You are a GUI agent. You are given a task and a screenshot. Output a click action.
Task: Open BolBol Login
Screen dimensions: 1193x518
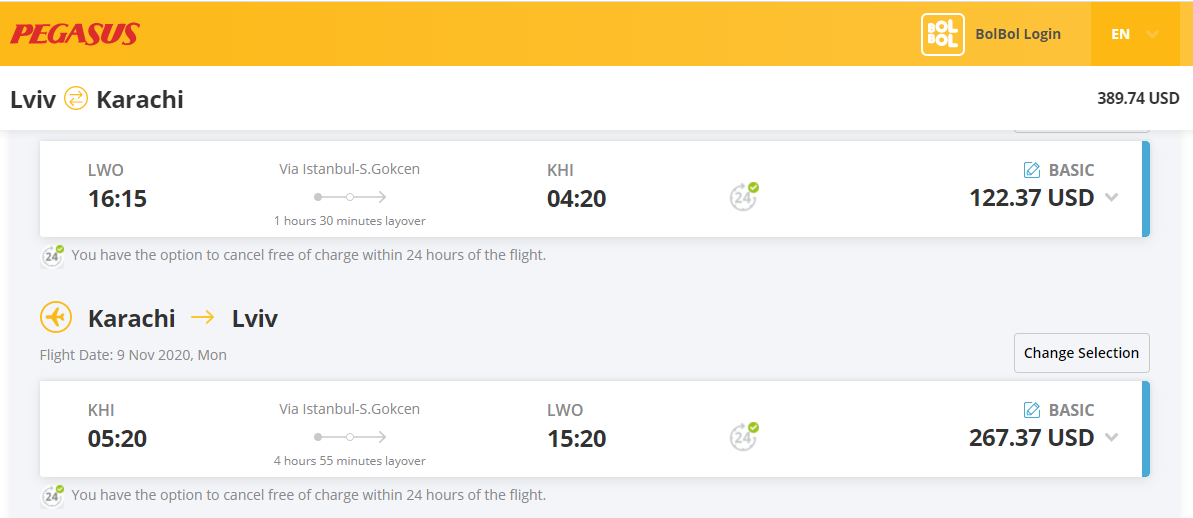[1017, 34]
